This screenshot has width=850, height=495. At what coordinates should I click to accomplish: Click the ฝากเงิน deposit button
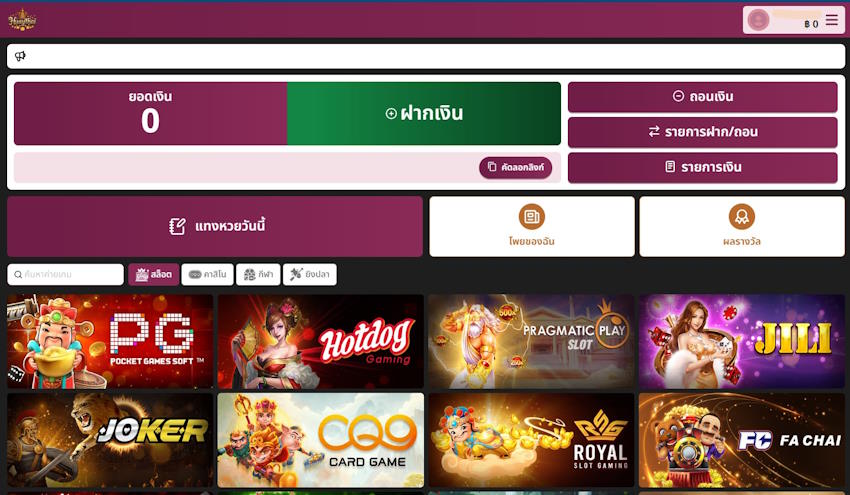424,113
